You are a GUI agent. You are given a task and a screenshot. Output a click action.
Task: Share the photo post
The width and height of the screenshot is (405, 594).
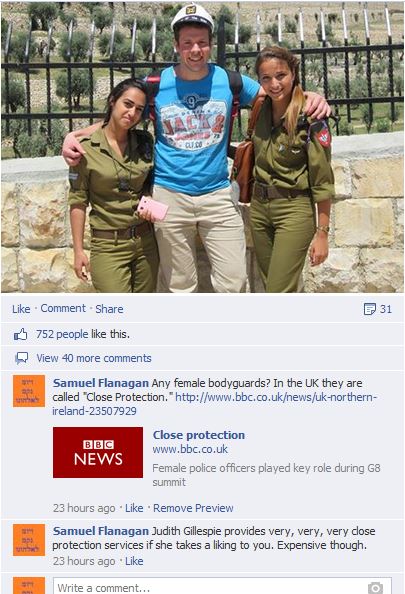pos(109,309)
